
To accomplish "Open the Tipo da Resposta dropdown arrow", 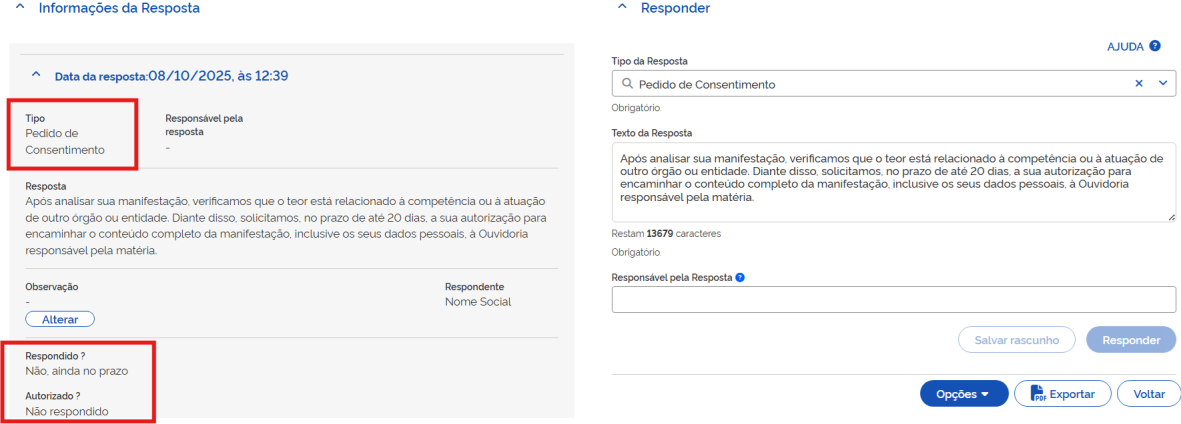I will click(x=1162, y=84).
